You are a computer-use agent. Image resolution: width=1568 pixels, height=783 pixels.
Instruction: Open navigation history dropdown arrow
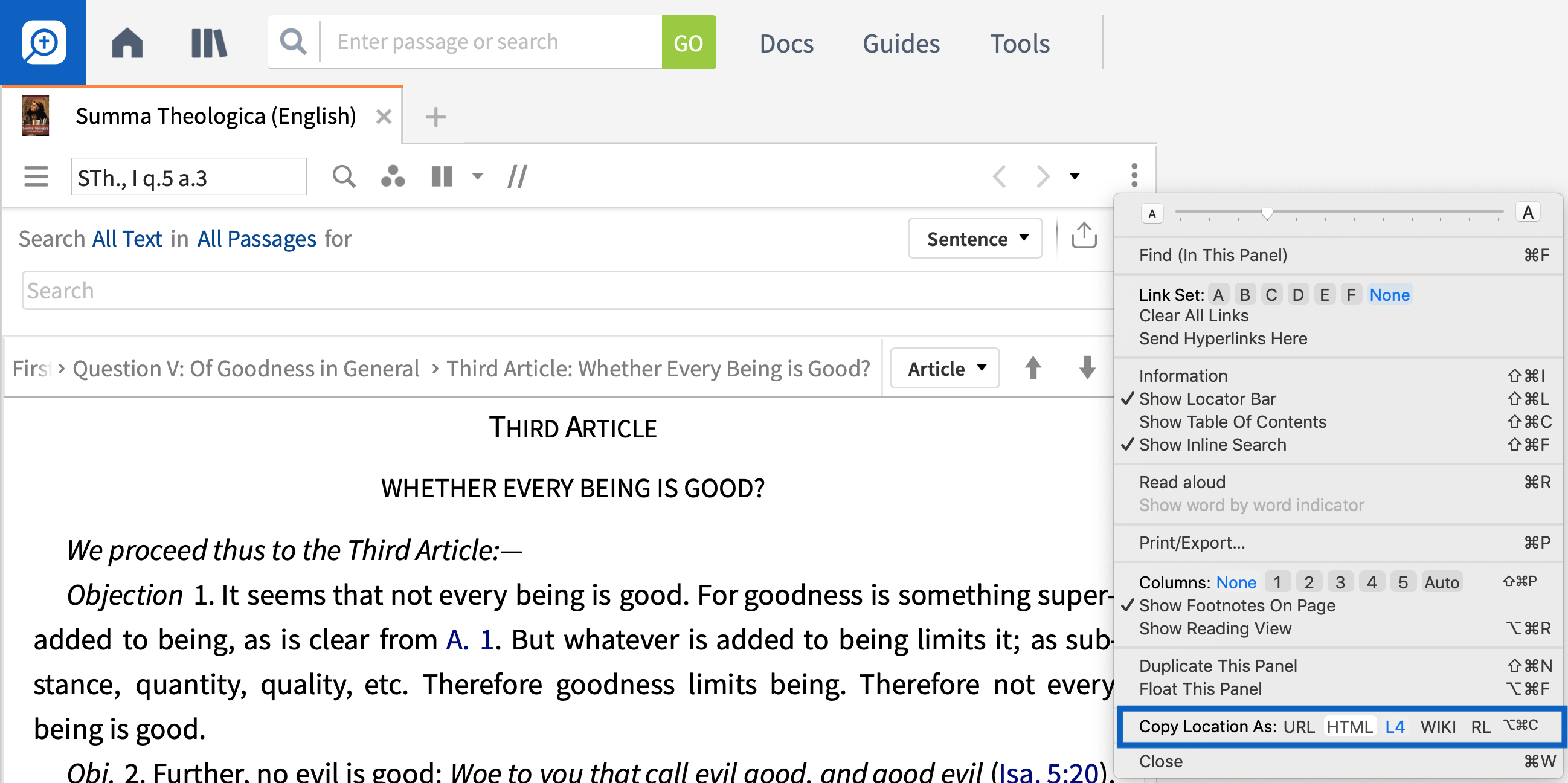tap(1075, 176)
